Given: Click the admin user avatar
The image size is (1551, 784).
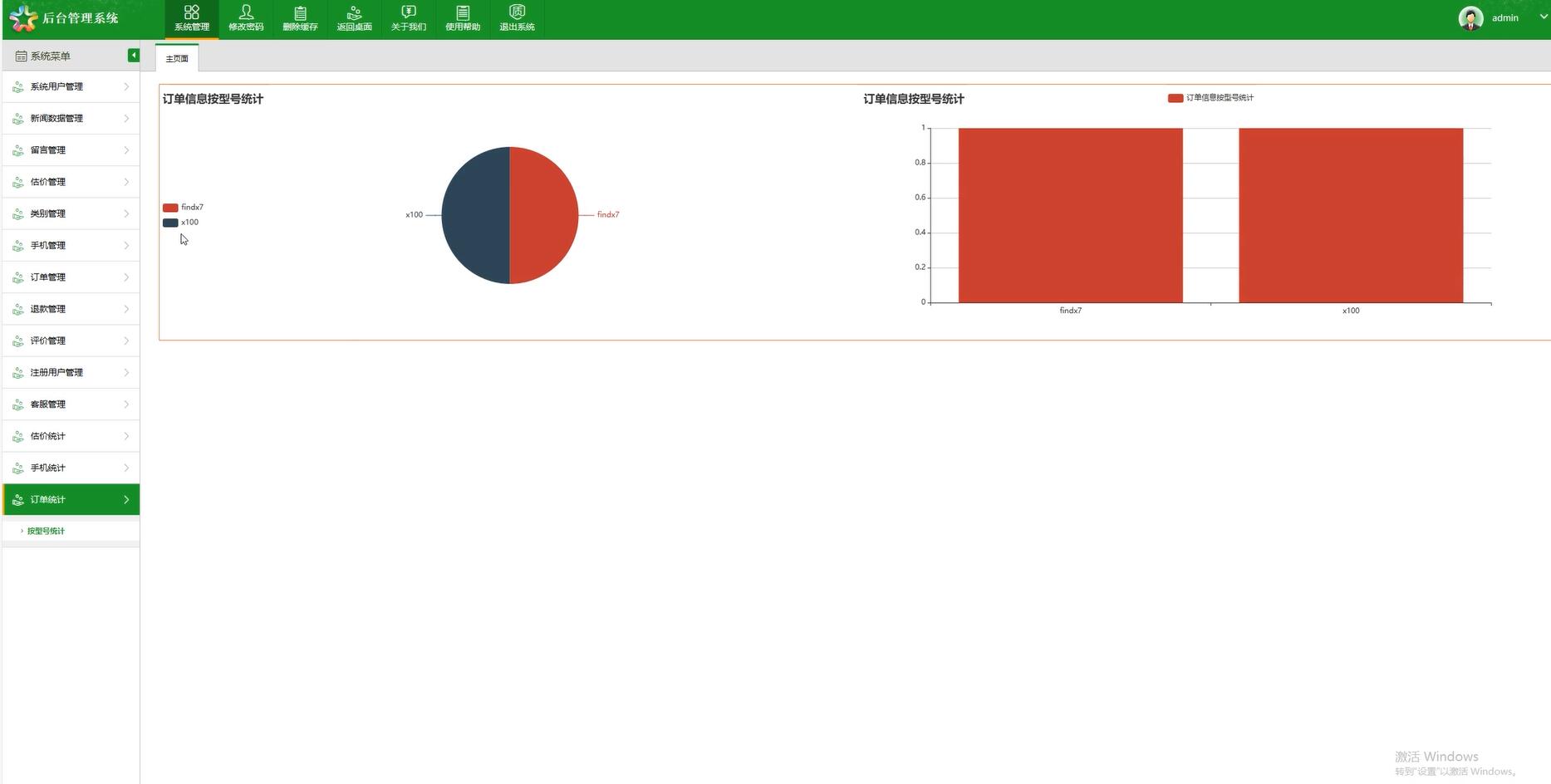Looking at the screenshot, I should coord(1470,18).
